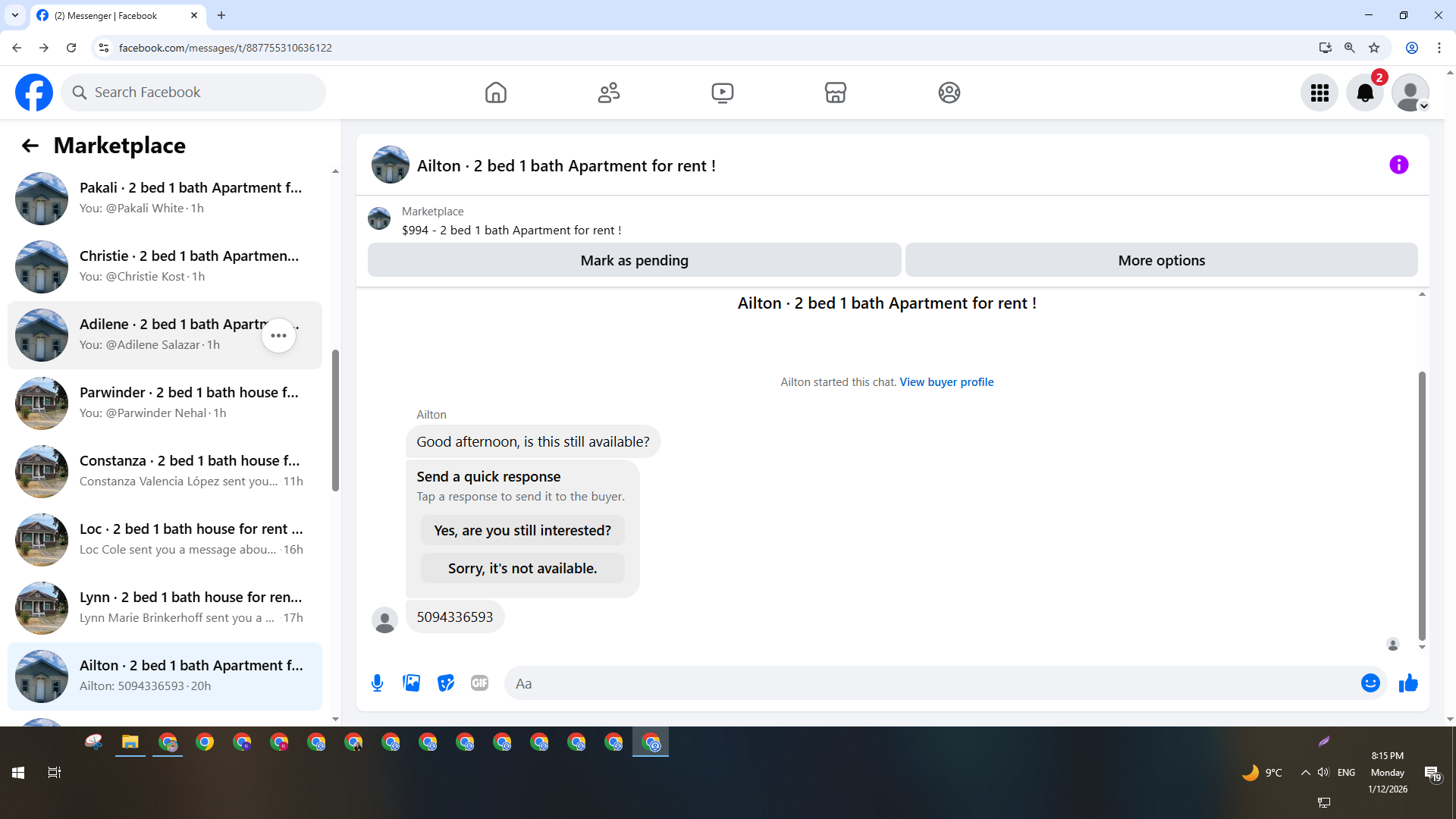Click the voice clip microphone icon
The height and width of the screenshot is (819, 1456).
(377, 683)
